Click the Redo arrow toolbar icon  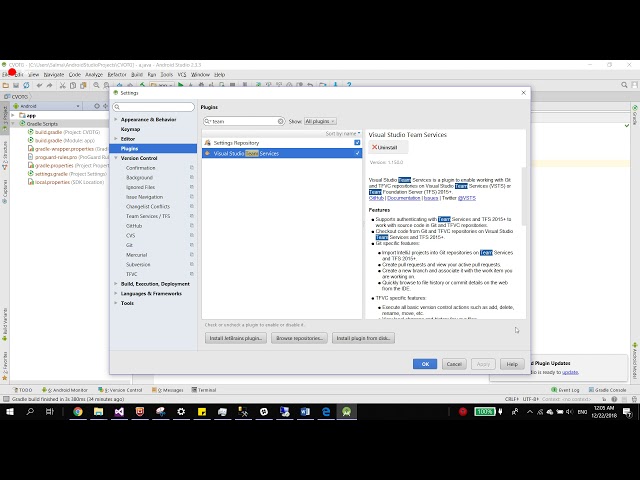[x=49, y=85]
